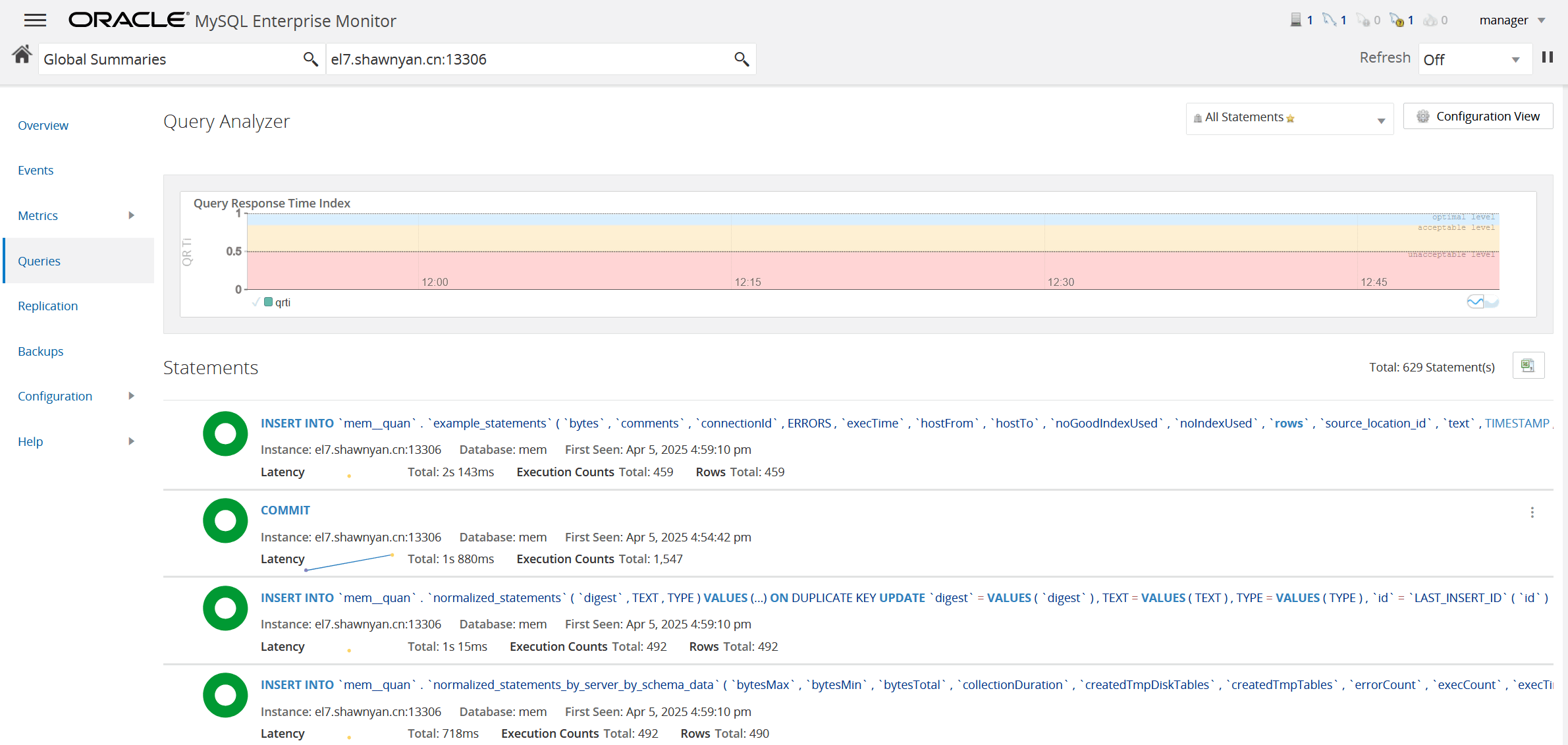This screenshot has height=745, width=1568.
Task: Open the Metrics menu item
Action: [38, 215]
